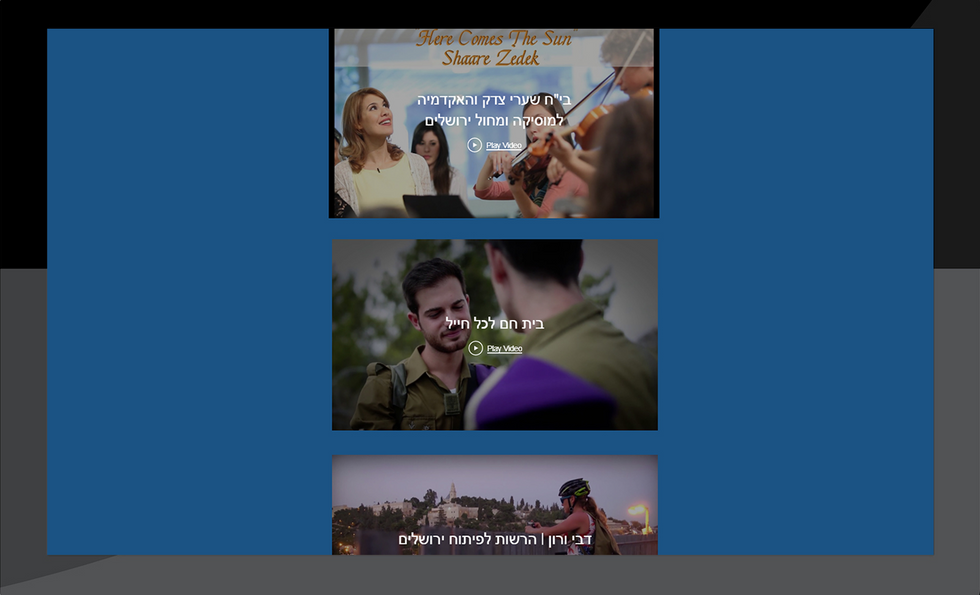Click the 'בית חם לכל חייל' title text
This screenshot has height=595, width=980.
click(x=494, y=324)
